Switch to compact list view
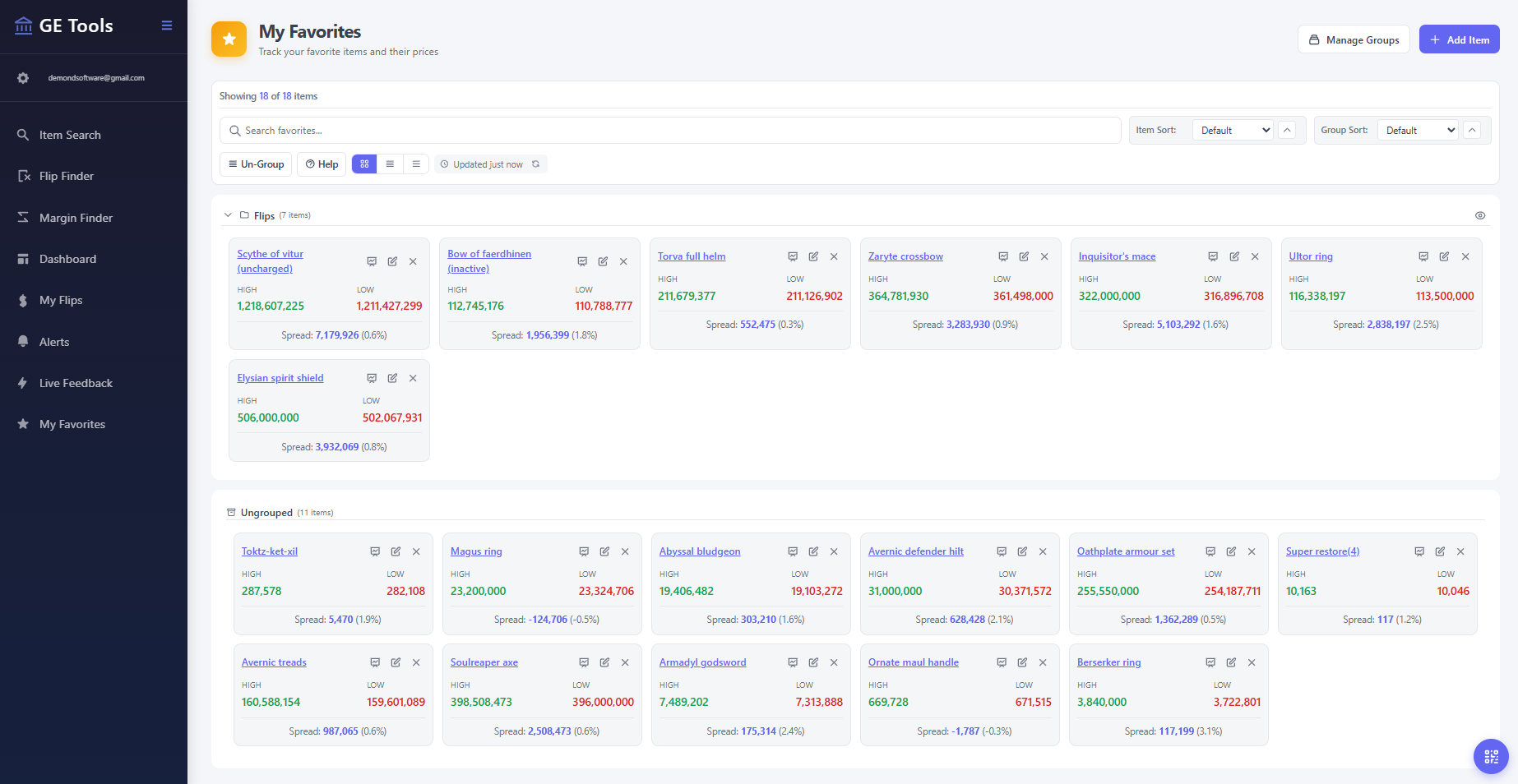 [x=390, y=164]
